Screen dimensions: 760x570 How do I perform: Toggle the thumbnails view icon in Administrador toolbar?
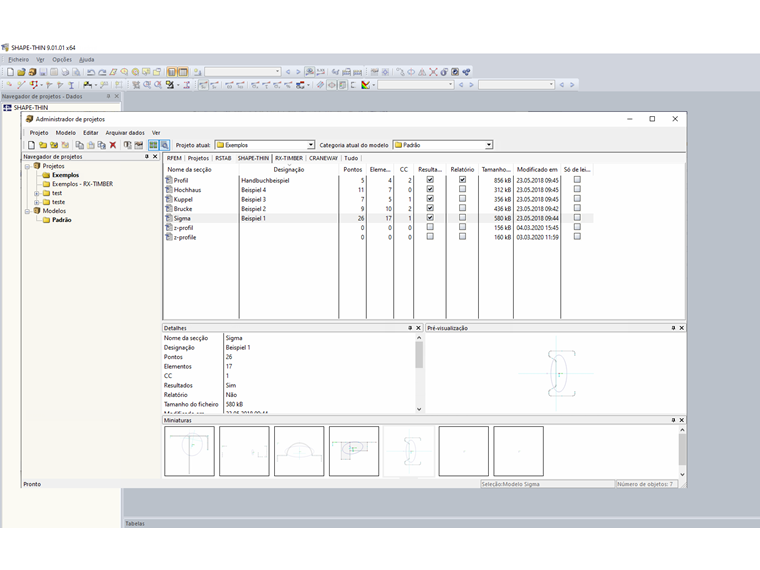(x=153, y=145)
